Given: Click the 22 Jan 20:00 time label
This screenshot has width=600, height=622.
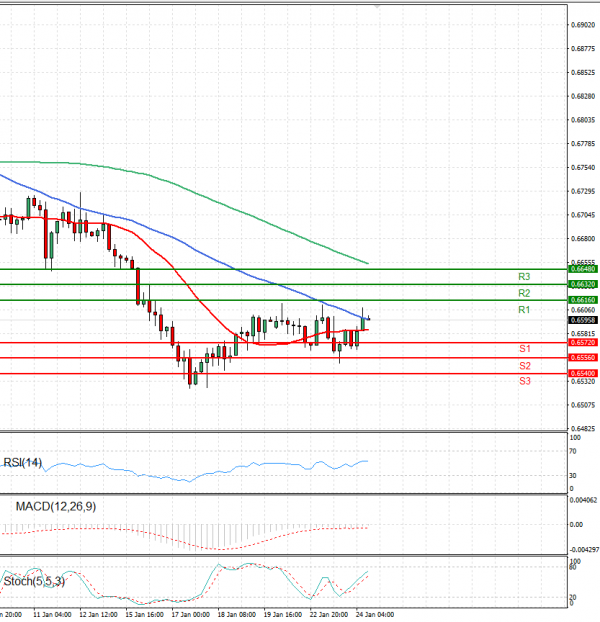Looking at the screenshot, I should [329, 614].
